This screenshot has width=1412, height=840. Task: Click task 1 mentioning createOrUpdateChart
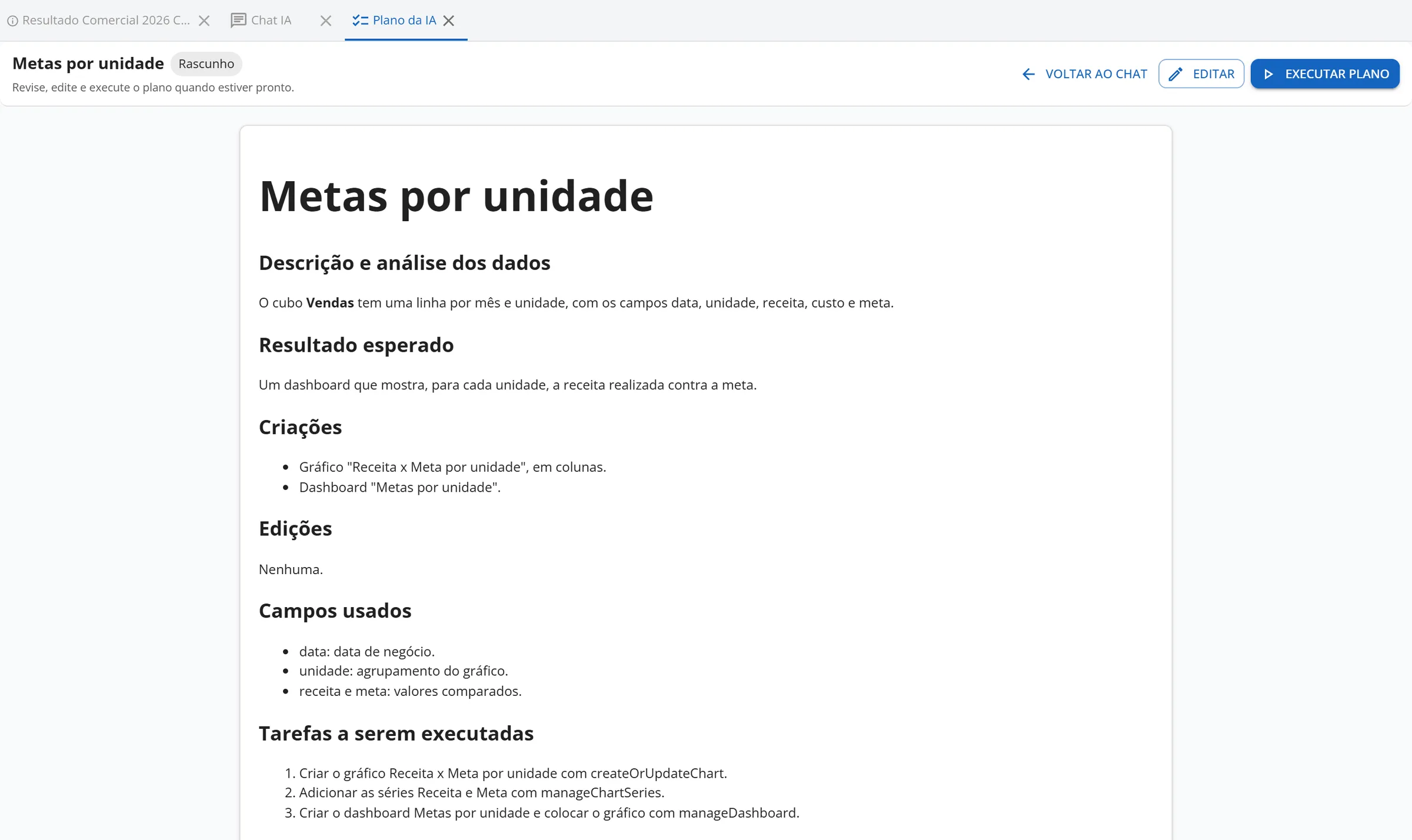pyautogui.click(x=513, y=774)
